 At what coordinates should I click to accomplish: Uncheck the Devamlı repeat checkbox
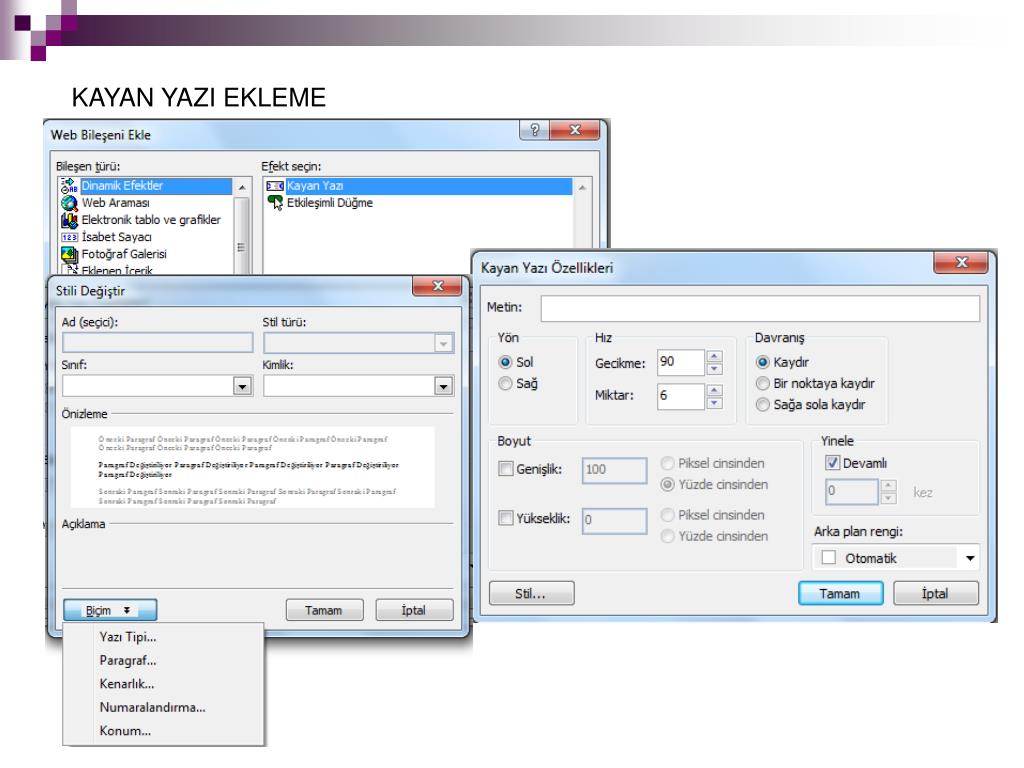click(832, 463)
